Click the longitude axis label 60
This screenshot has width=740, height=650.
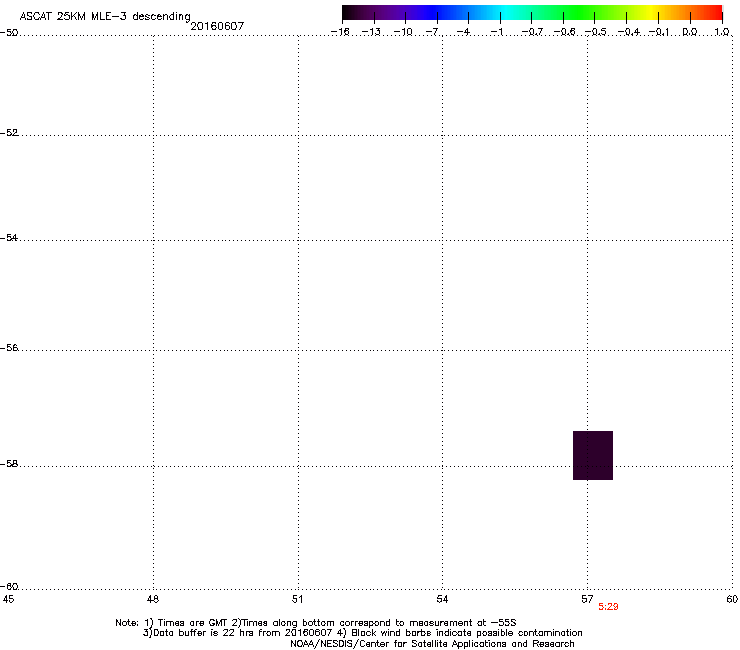click(x=732, y=599)
